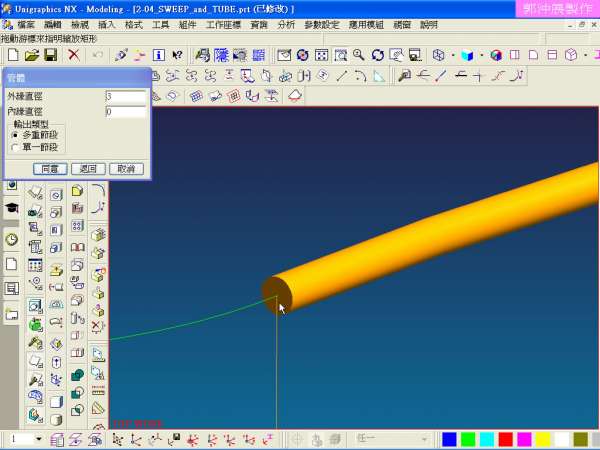Click the New file icon

pos(13,55)
